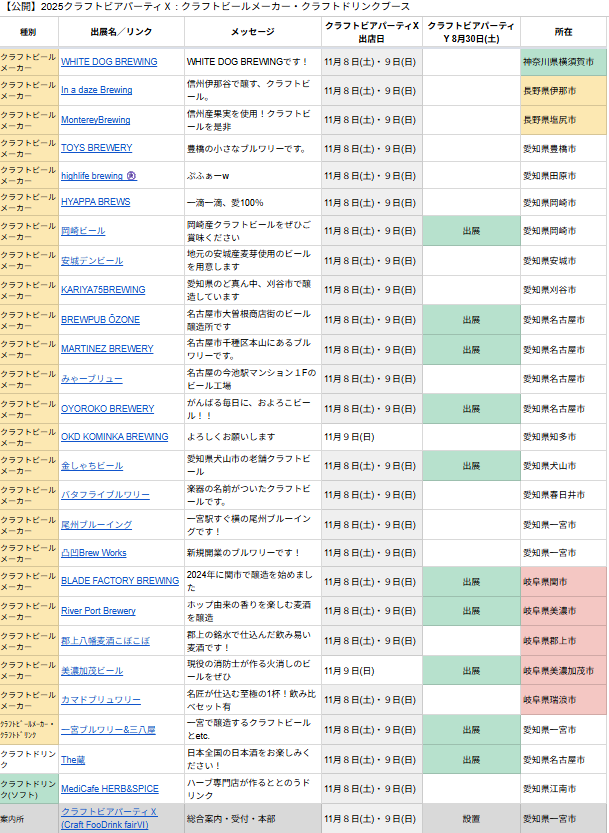Viewport: 609px width, 833px height.
Task: Open the KARIYA75BREWING link
Action: click(103, 290)
